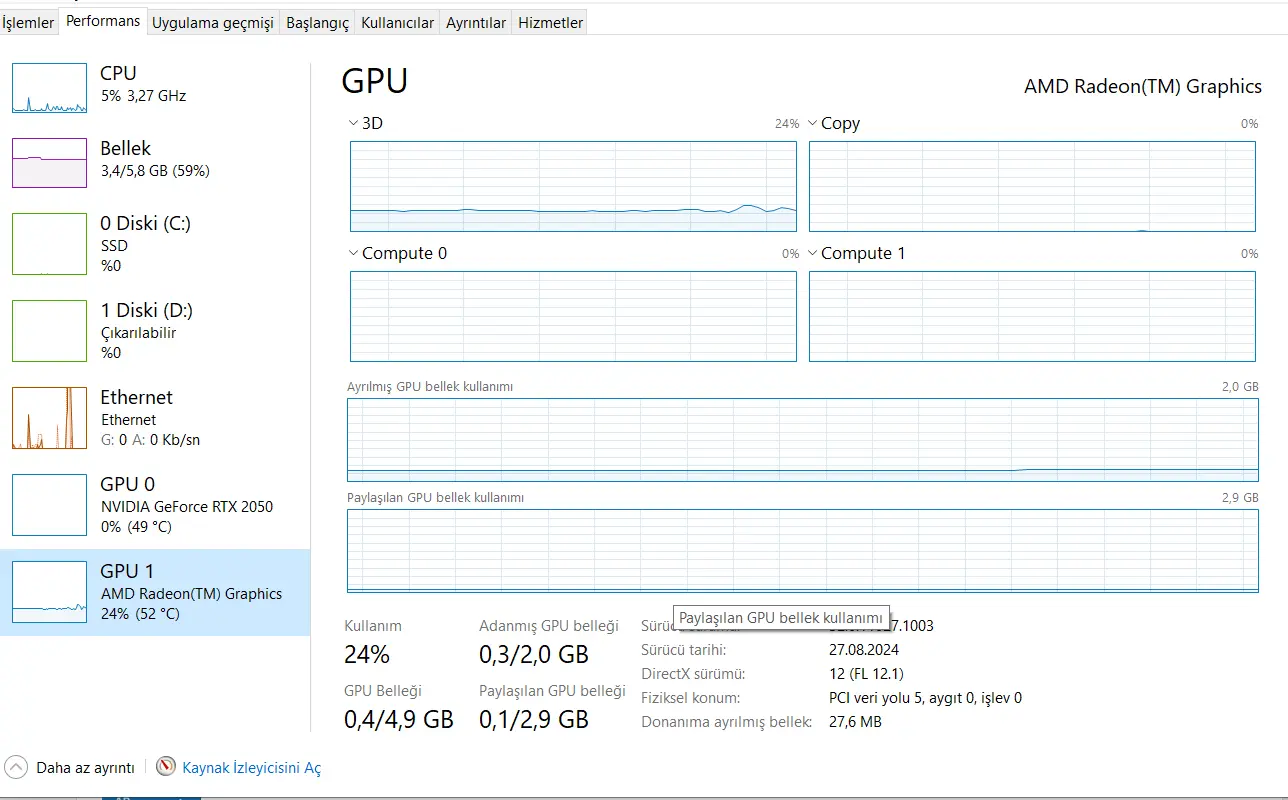Click the Compute 0 usage graph

[573, 316]
